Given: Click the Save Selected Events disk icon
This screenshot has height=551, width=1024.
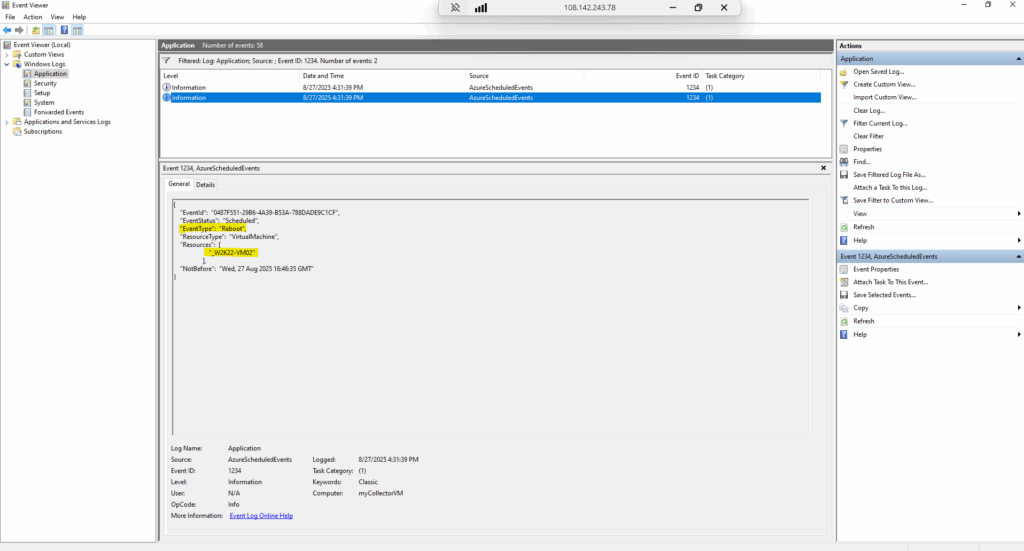Looking at the screenshot, I should click(x=844, y=295).
